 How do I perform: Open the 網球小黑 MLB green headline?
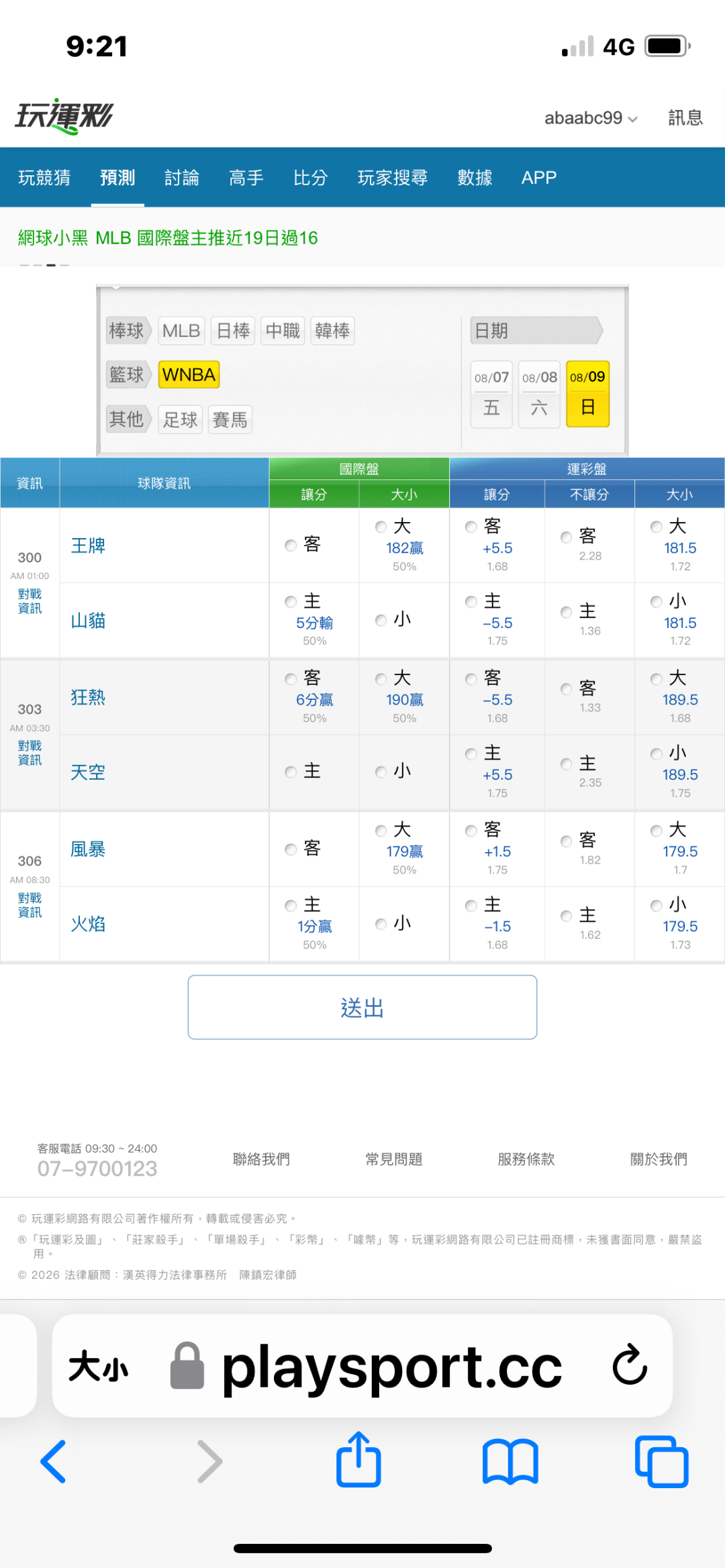168,238
